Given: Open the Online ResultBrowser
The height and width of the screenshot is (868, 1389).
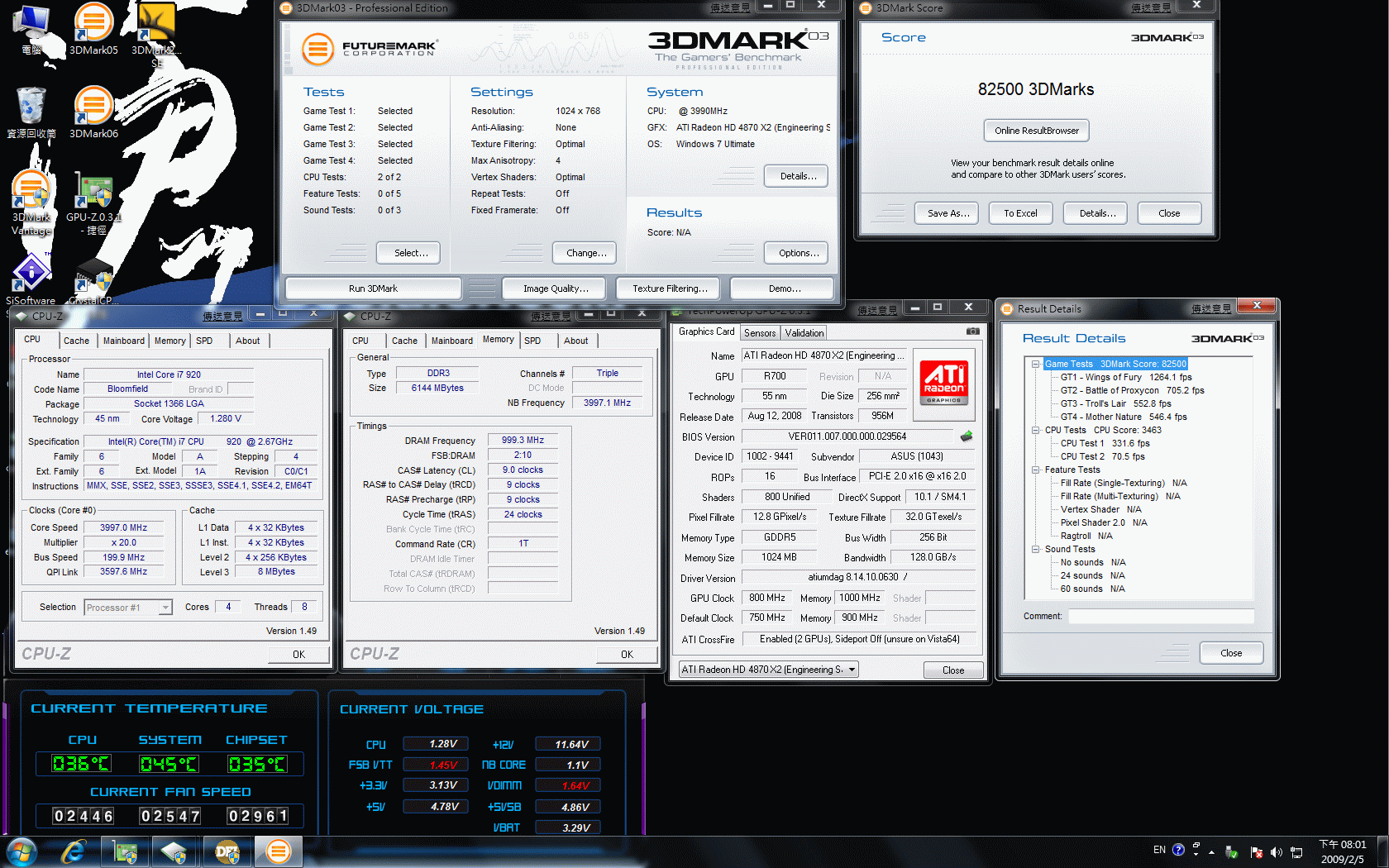Looking at the screenshot, I should pyautogui.click(x=1037, y=131).
